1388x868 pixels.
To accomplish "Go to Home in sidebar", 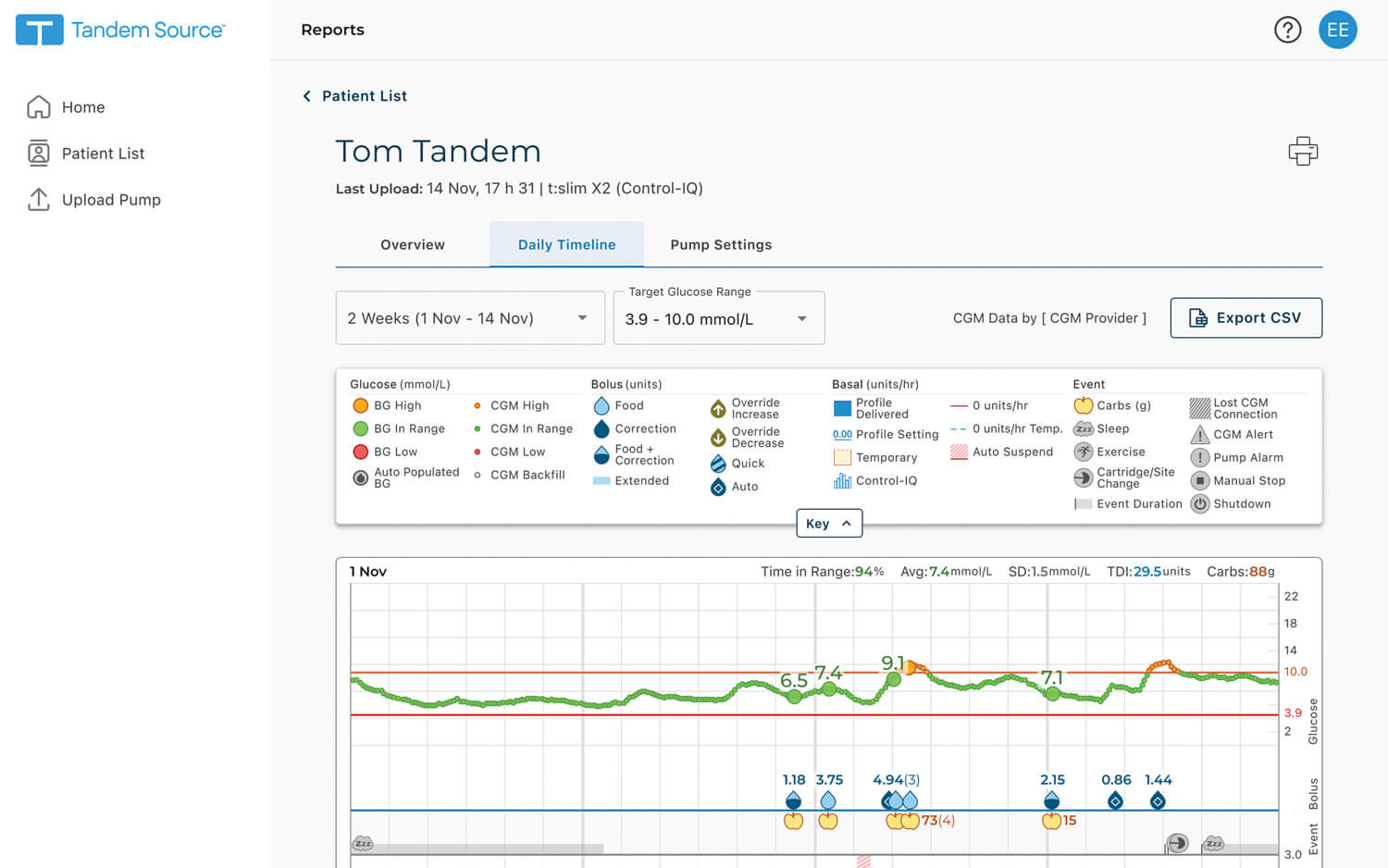I will (83, 107).
